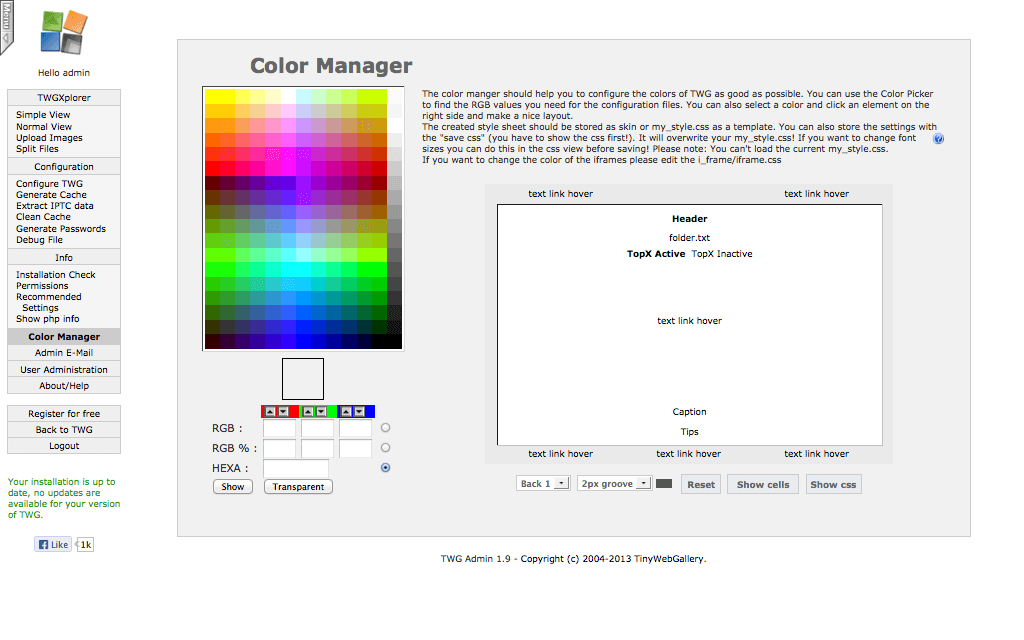Open the blue help question mark icon
The width and height of the screenshot is (1024, 640).
938,139
